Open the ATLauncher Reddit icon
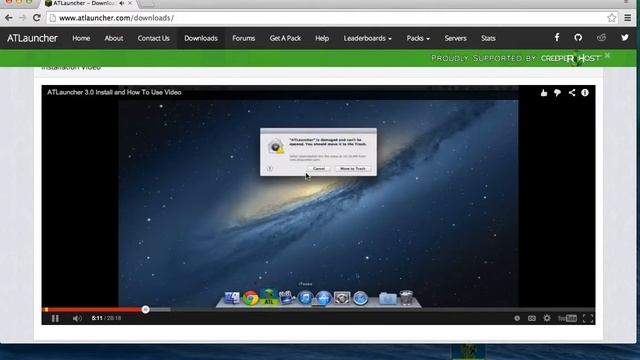The image size is (640, 360). click(601, 38)
